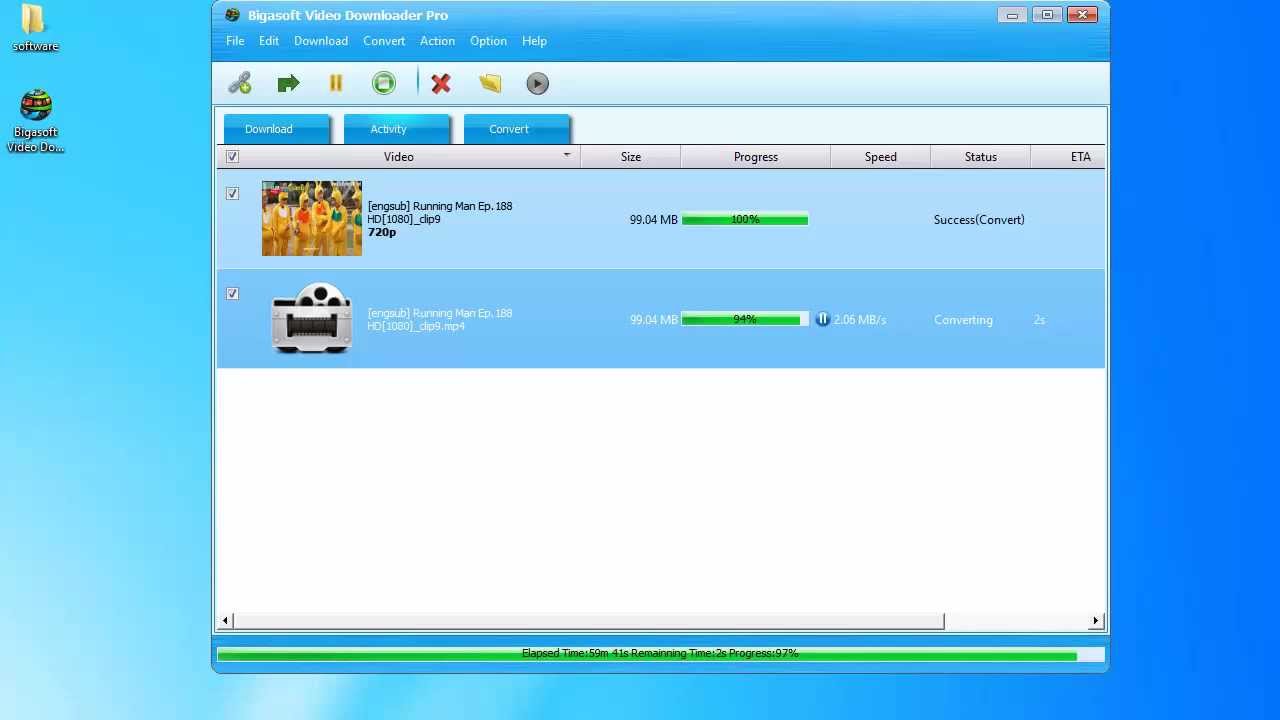Click the Success(Convert) status text
This screenshot has width=1280, height=720.
point(979,220)
